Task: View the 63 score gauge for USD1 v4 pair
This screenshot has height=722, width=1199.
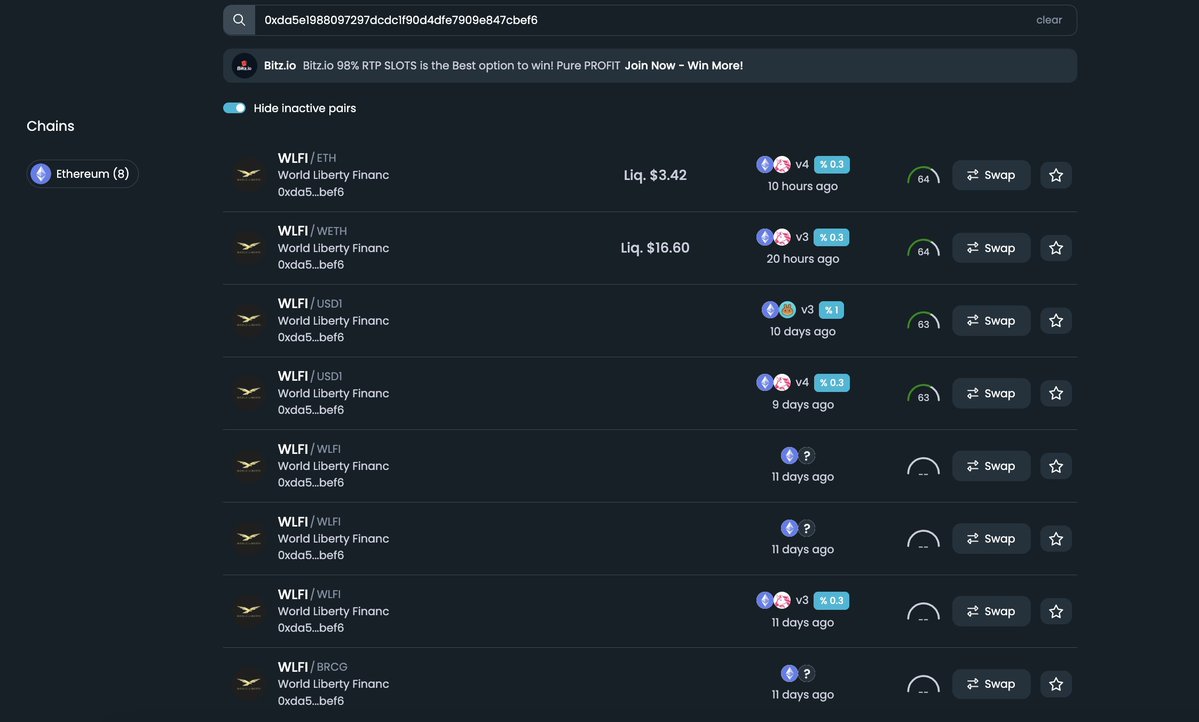Action: pos(923,394)
